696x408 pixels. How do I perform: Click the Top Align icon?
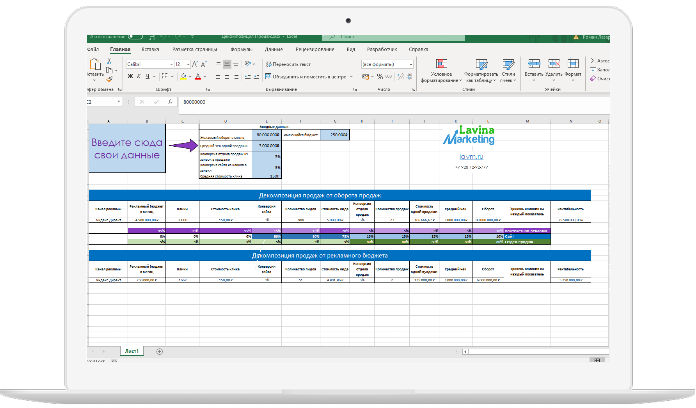click(x=218, y=64)
